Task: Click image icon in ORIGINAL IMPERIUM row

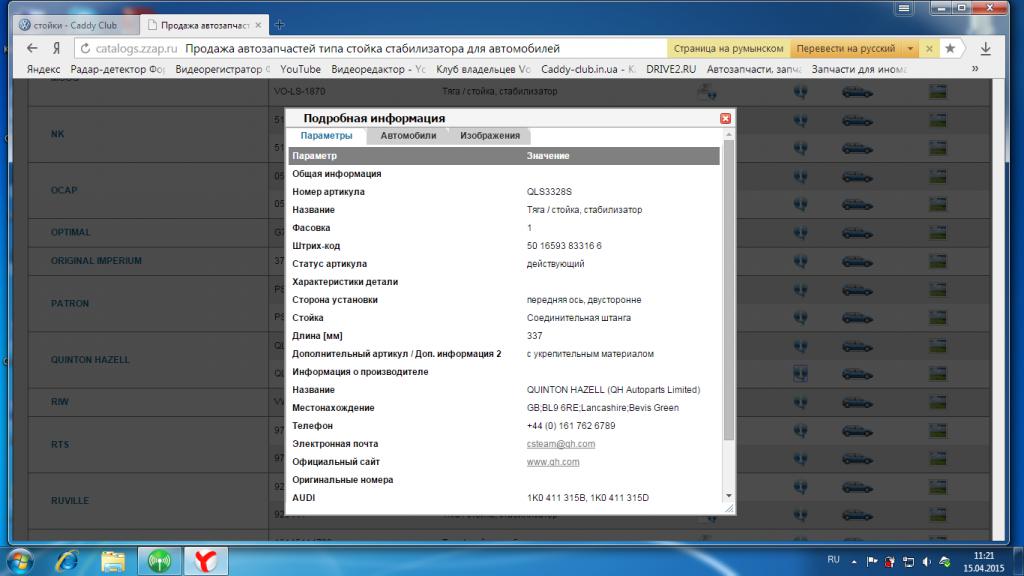Action: [x=938, y=261]
